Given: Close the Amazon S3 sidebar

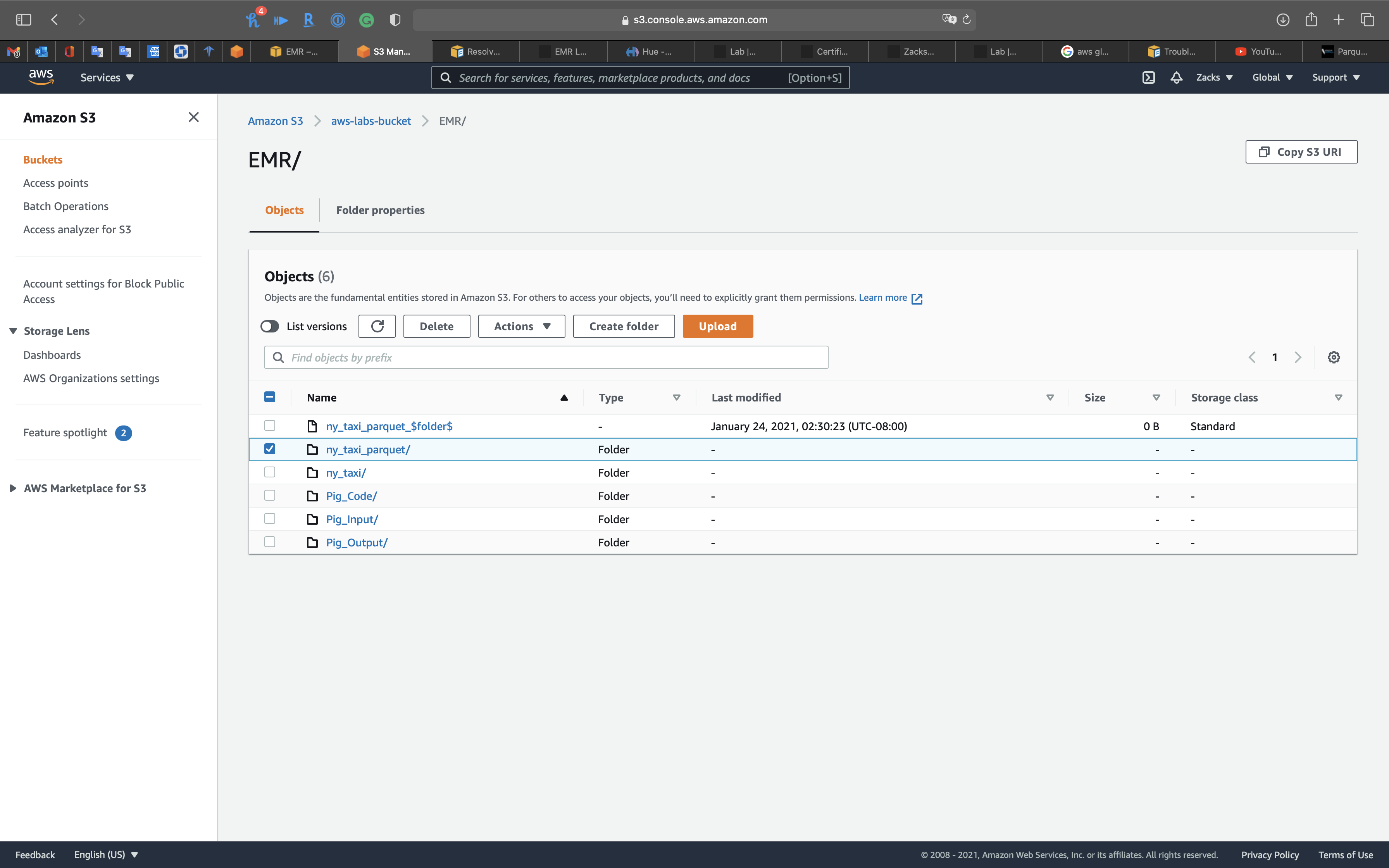Looking at the screenshot, I should (x=193, y=117).
